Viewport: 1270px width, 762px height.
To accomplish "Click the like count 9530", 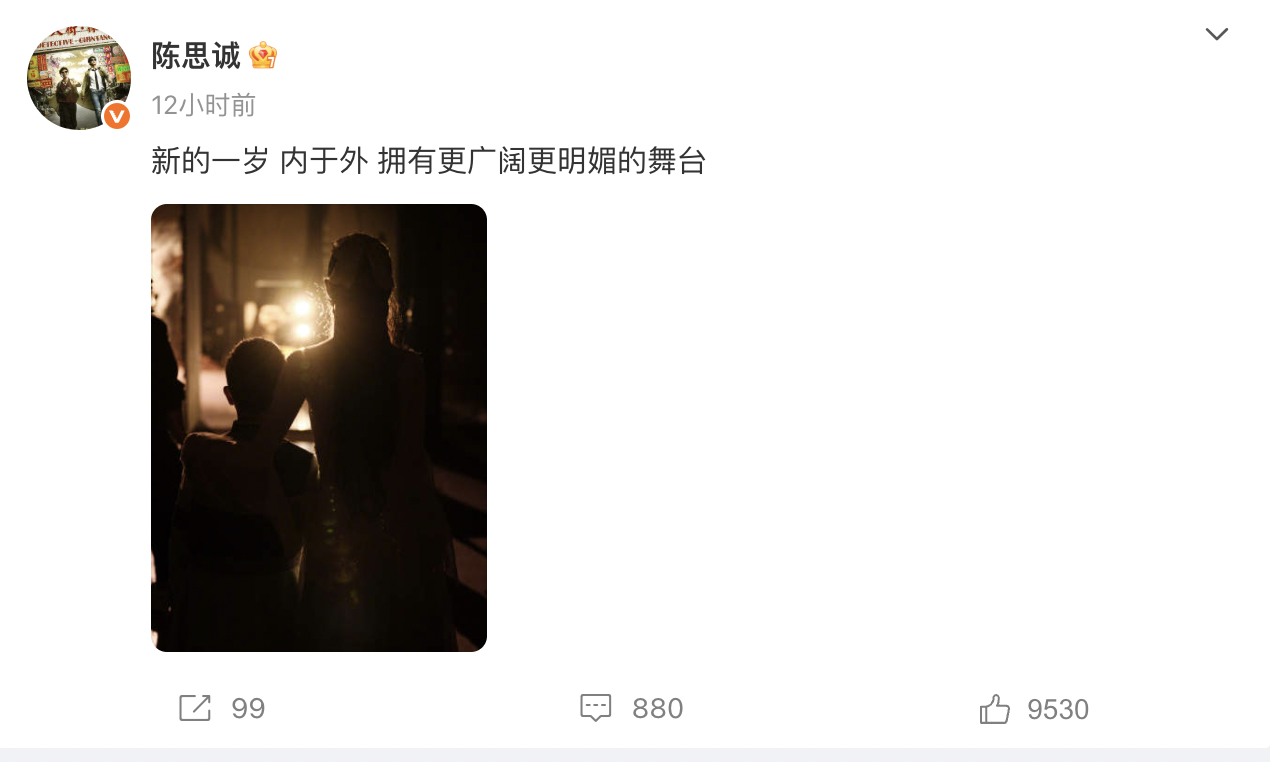I will click(1058, 709).
